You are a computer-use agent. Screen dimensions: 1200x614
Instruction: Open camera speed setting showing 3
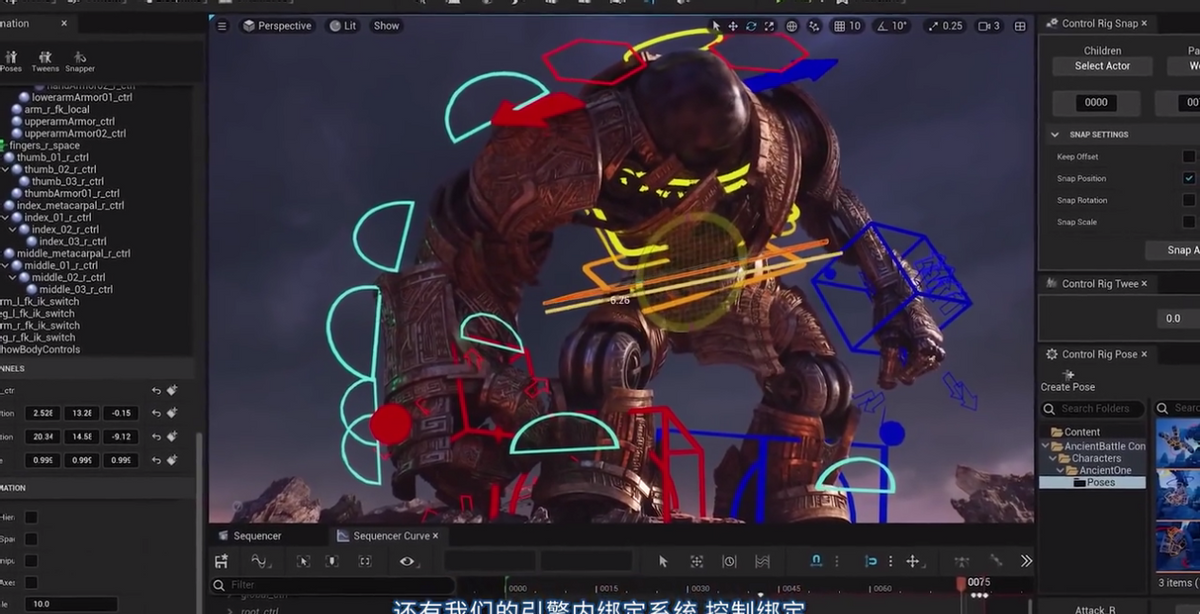[989, 26]
